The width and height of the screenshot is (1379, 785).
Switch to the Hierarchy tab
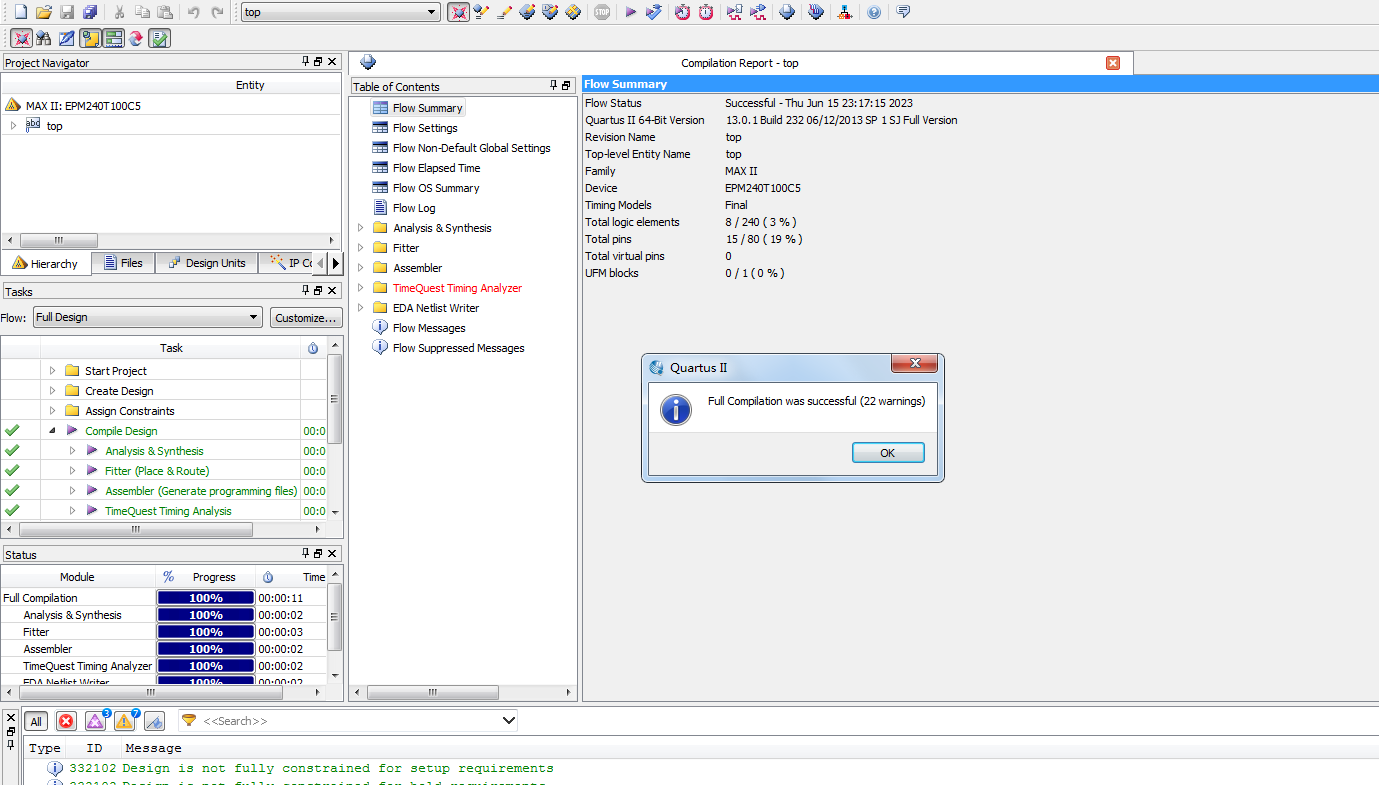click(46, 263)
